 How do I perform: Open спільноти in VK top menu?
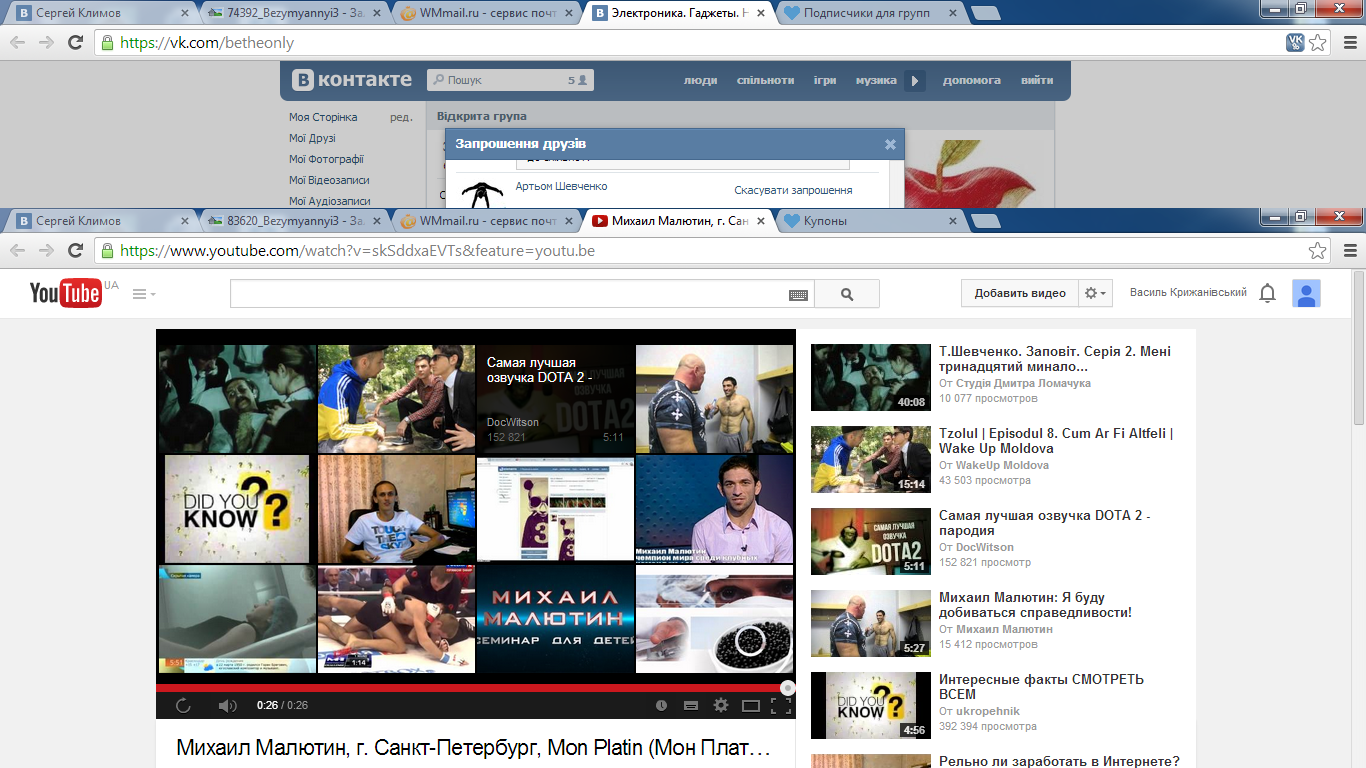click(x=765, y=80)
